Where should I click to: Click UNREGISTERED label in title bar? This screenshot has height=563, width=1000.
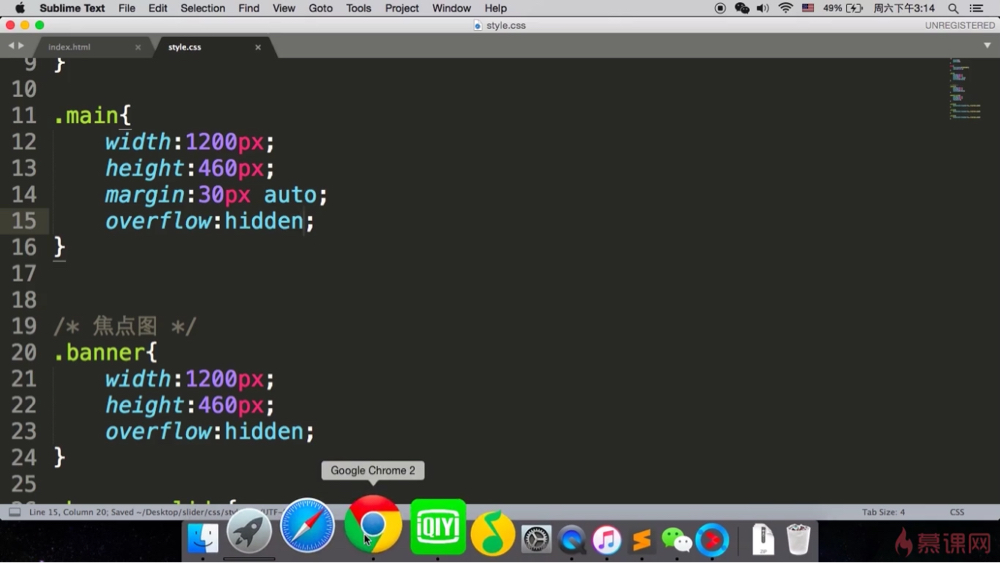[960, 26]
